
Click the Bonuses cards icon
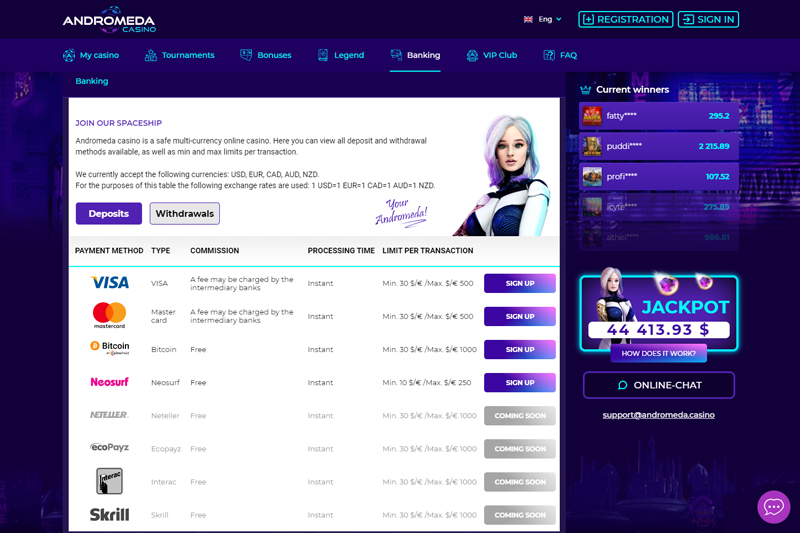point(246,55)
